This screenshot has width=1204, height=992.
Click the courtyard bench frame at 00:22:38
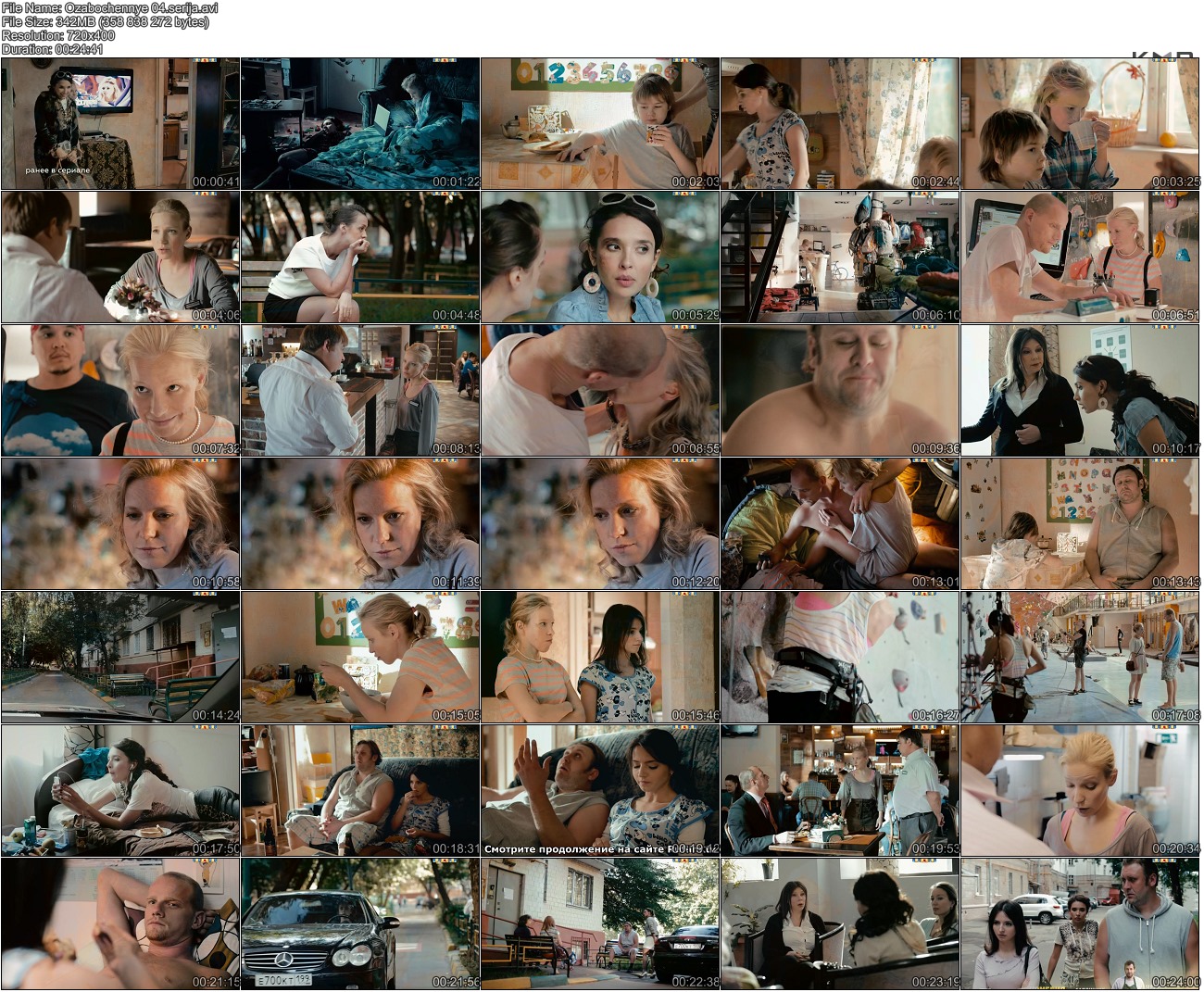(x=600, y=924)
